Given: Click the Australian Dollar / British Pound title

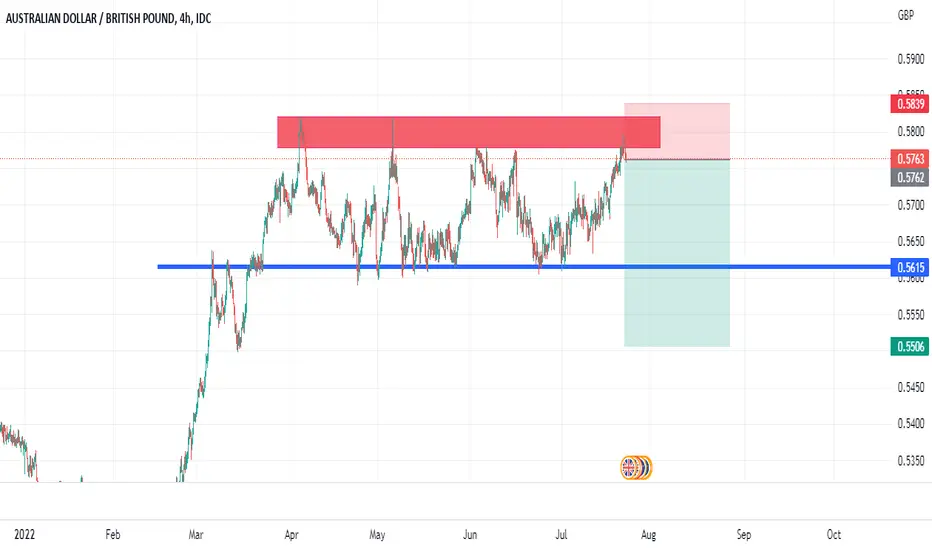Looking at the screenshot, I should pyautogui.click(x=108, y=18).
